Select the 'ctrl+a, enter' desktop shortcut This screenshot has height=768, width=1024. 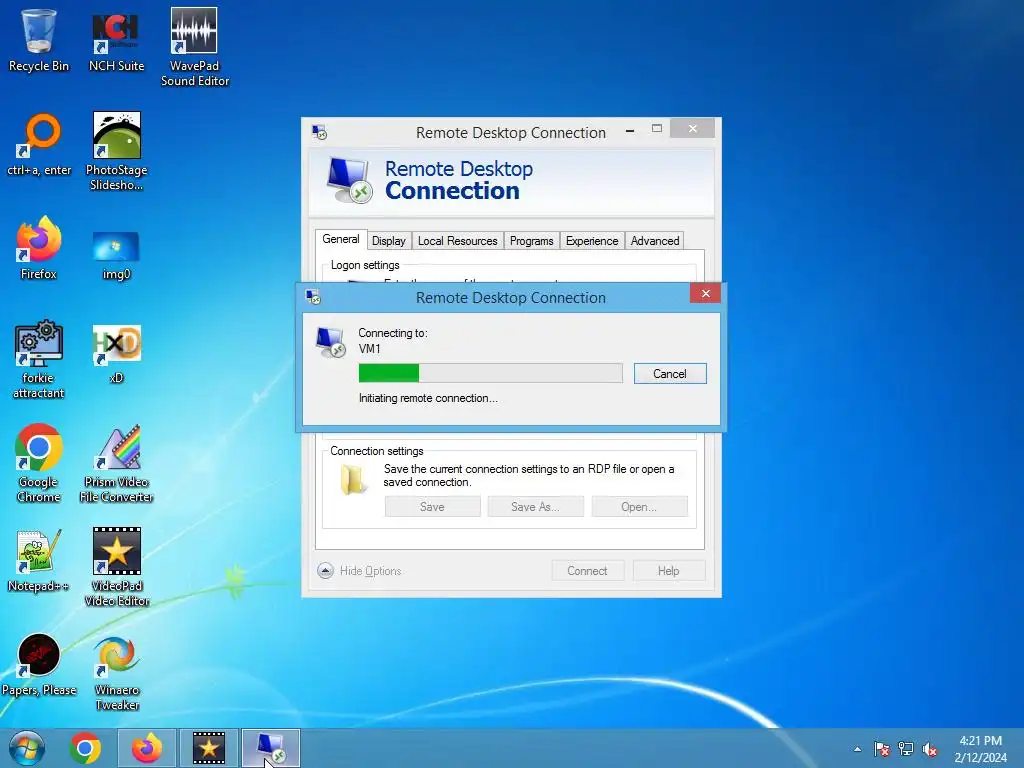(39, 145)
